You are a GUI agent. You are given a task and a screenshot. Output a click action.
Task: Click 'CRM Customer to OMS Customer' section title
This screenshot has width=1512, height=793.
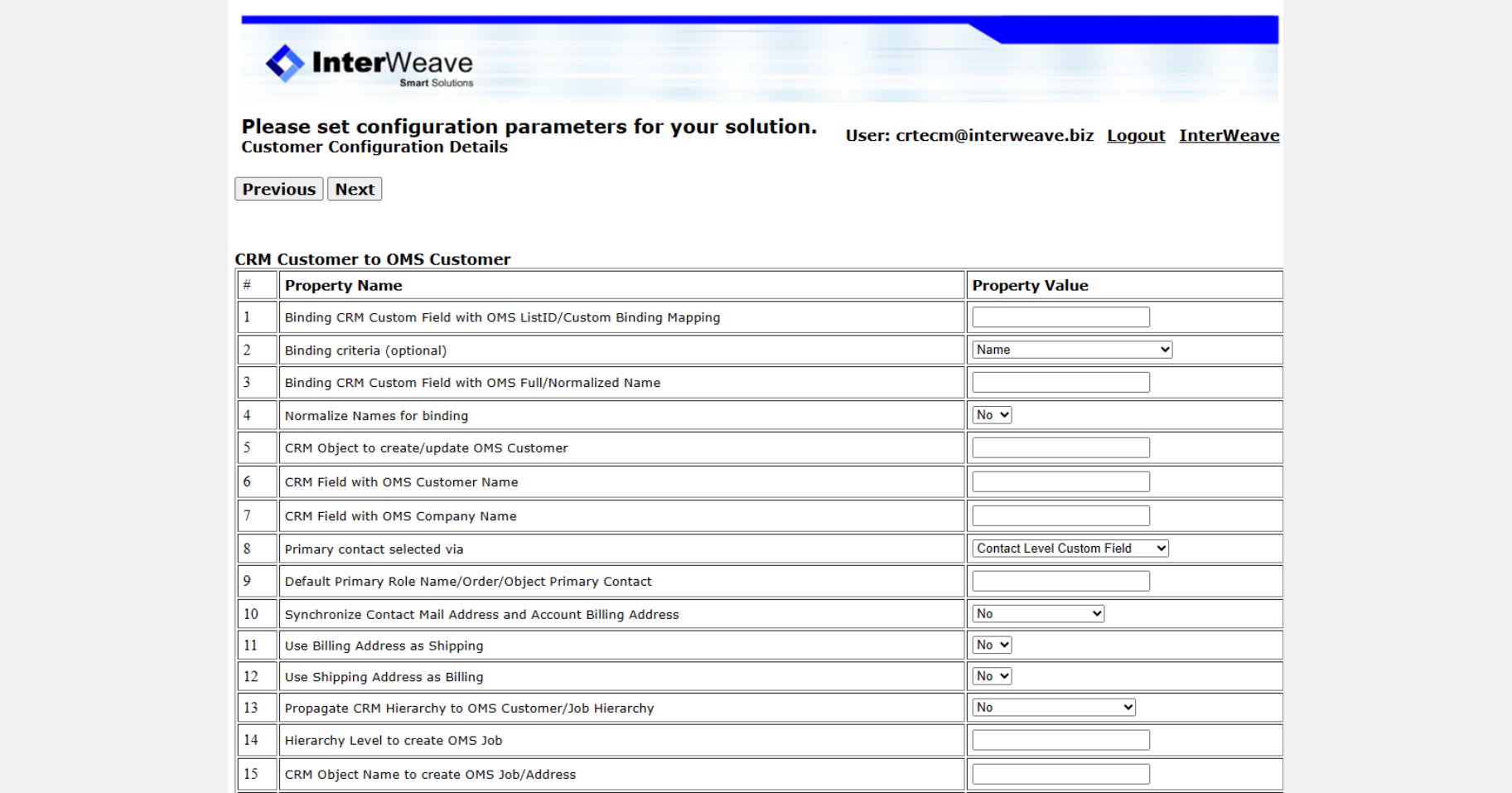[373, 259]
